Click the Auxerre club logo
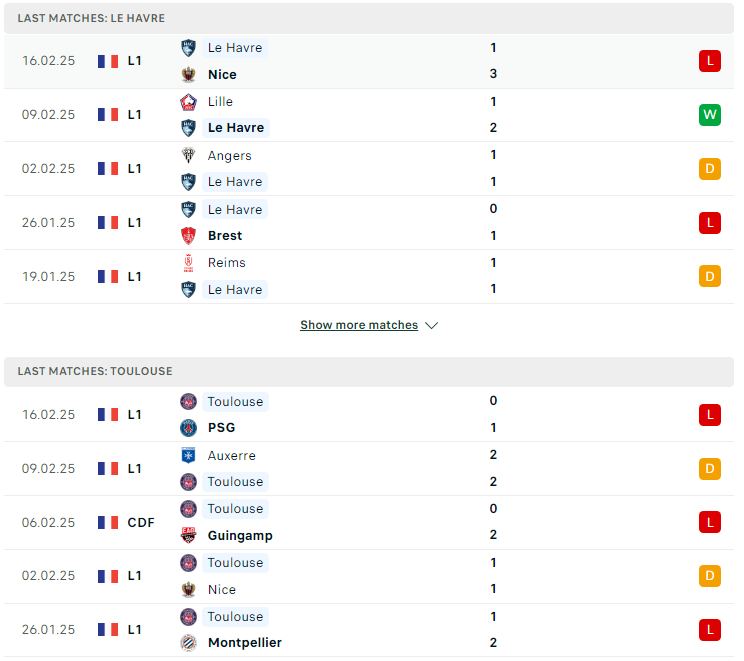 tap(188, 456)
